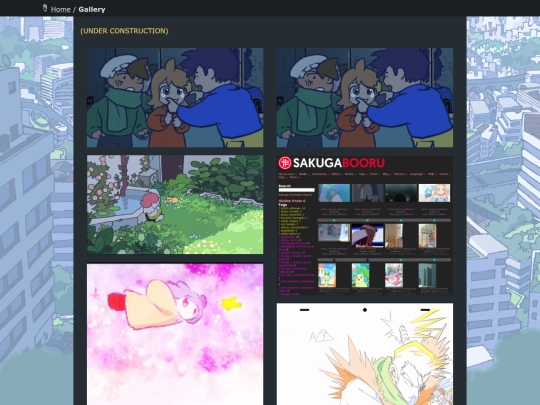This screenshot has width=540, height=405.
Task: Open the garden pond pixel art thumbnail
Action: coord(175,205)
